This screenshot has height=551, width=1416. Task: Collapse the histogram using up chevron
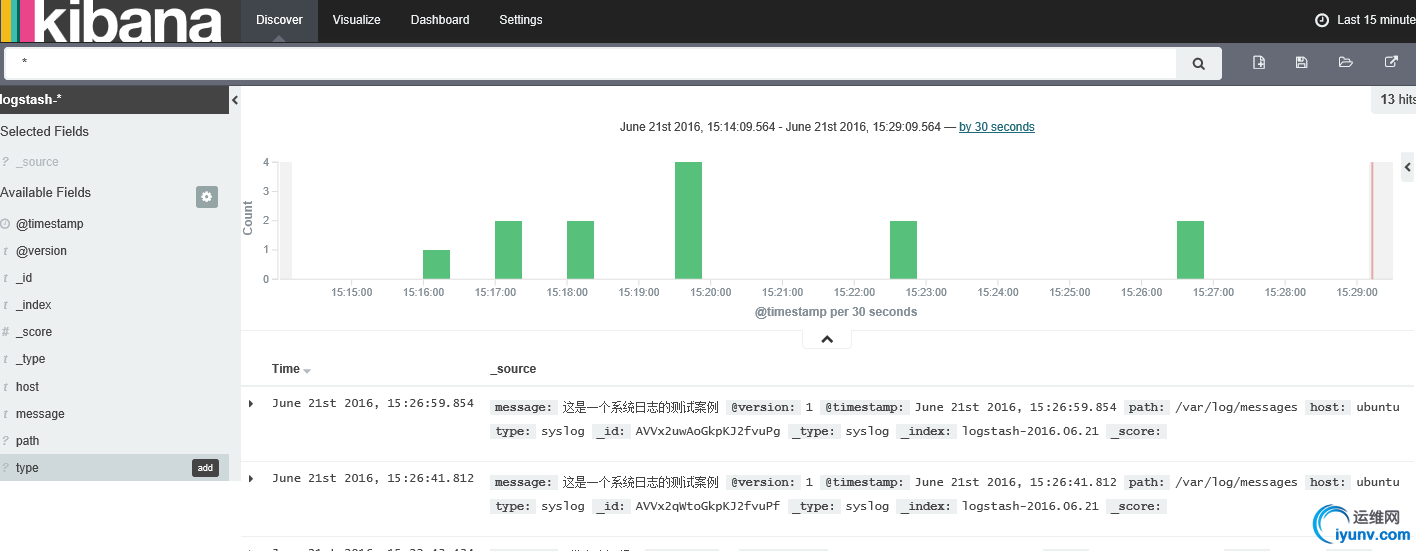click(827, 339)
